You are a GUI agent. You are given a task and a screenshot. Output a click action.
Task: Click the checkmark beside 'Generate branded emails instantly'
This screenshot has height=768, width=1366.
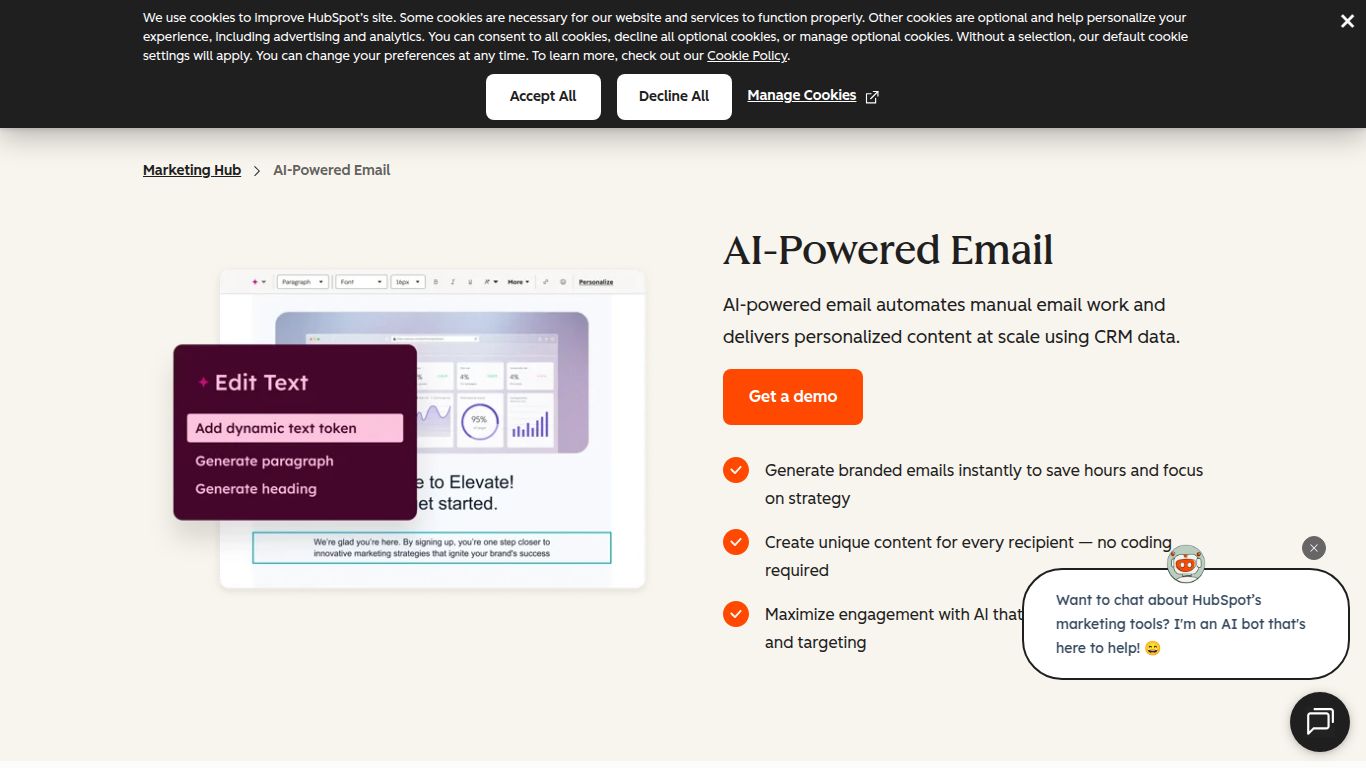[736, 470]
